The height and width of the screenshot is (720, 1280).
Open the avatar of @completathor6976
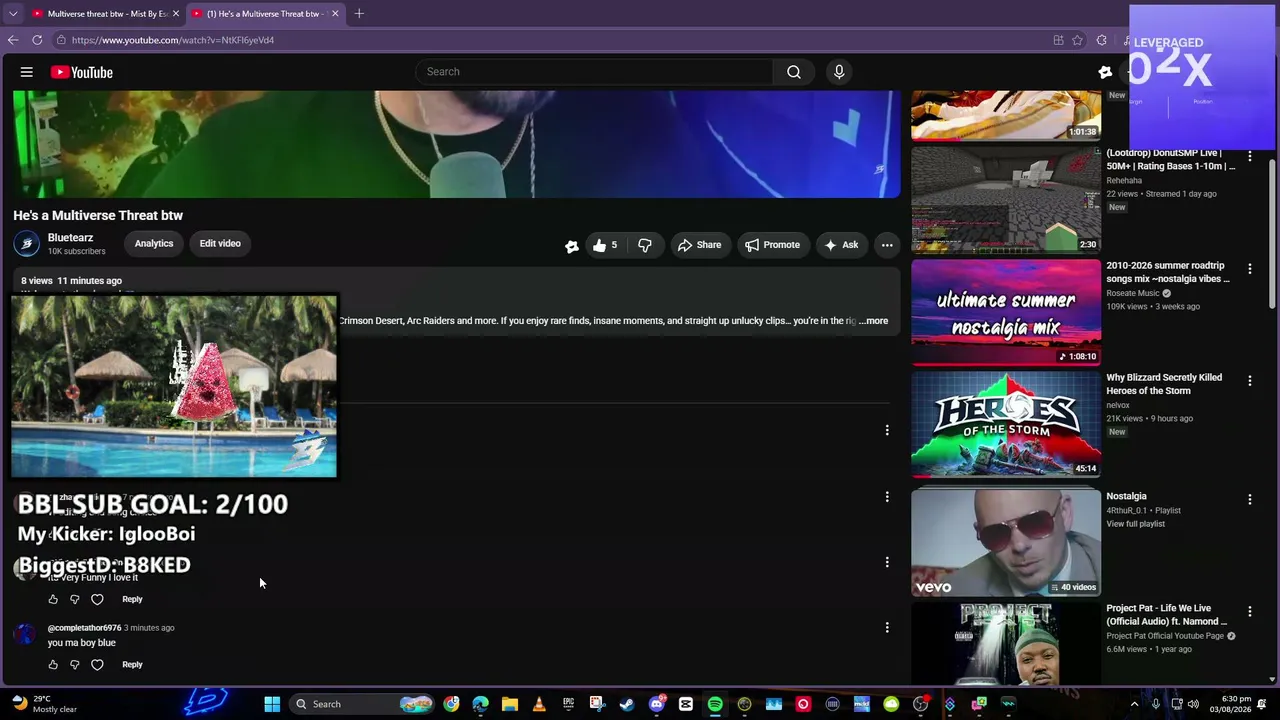tap(25, 635)
